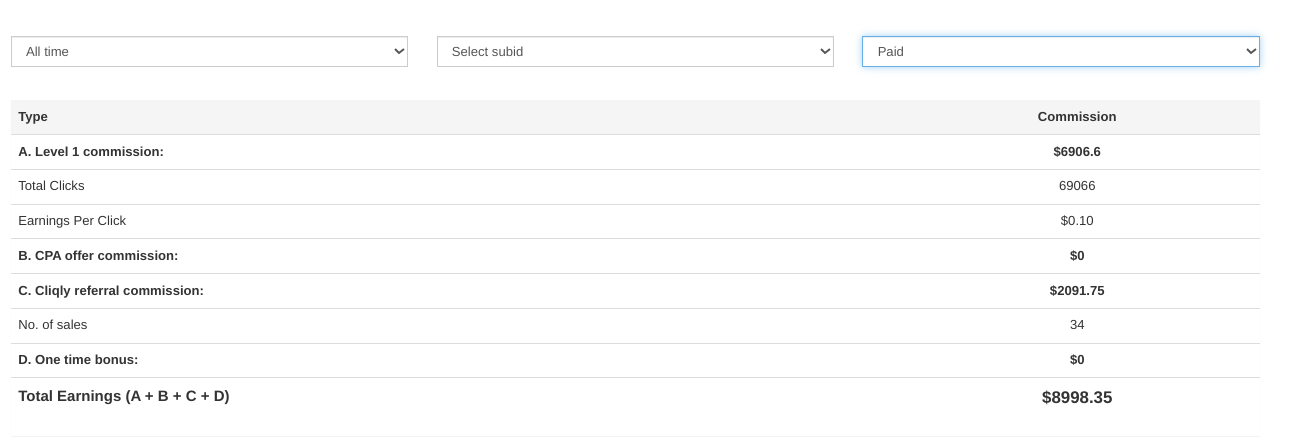
Task: Select the C. Cliqly referral commission label
Action: tap(111, 291)
